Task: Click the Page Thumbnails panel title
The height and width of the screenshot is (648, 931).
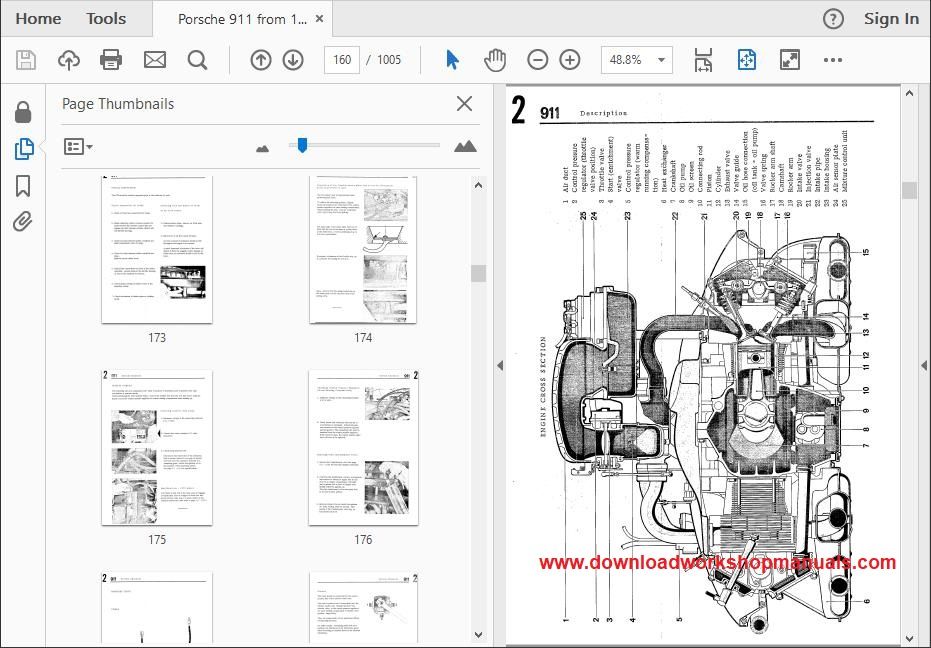Action: [118, 104]
